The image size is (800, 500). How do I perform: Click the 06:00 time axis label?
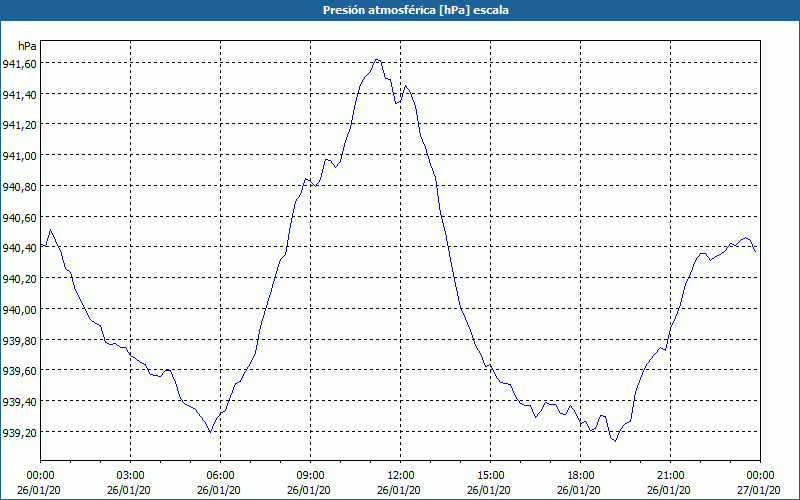220,476
